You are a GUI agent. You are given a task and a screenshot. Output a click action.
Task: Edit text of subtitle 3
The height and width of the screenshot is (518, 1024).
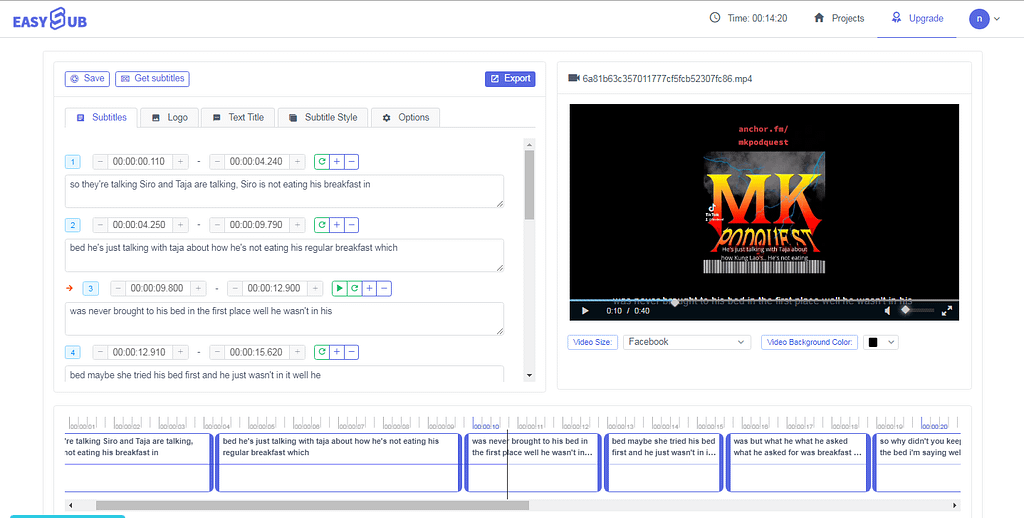point(285,319)
